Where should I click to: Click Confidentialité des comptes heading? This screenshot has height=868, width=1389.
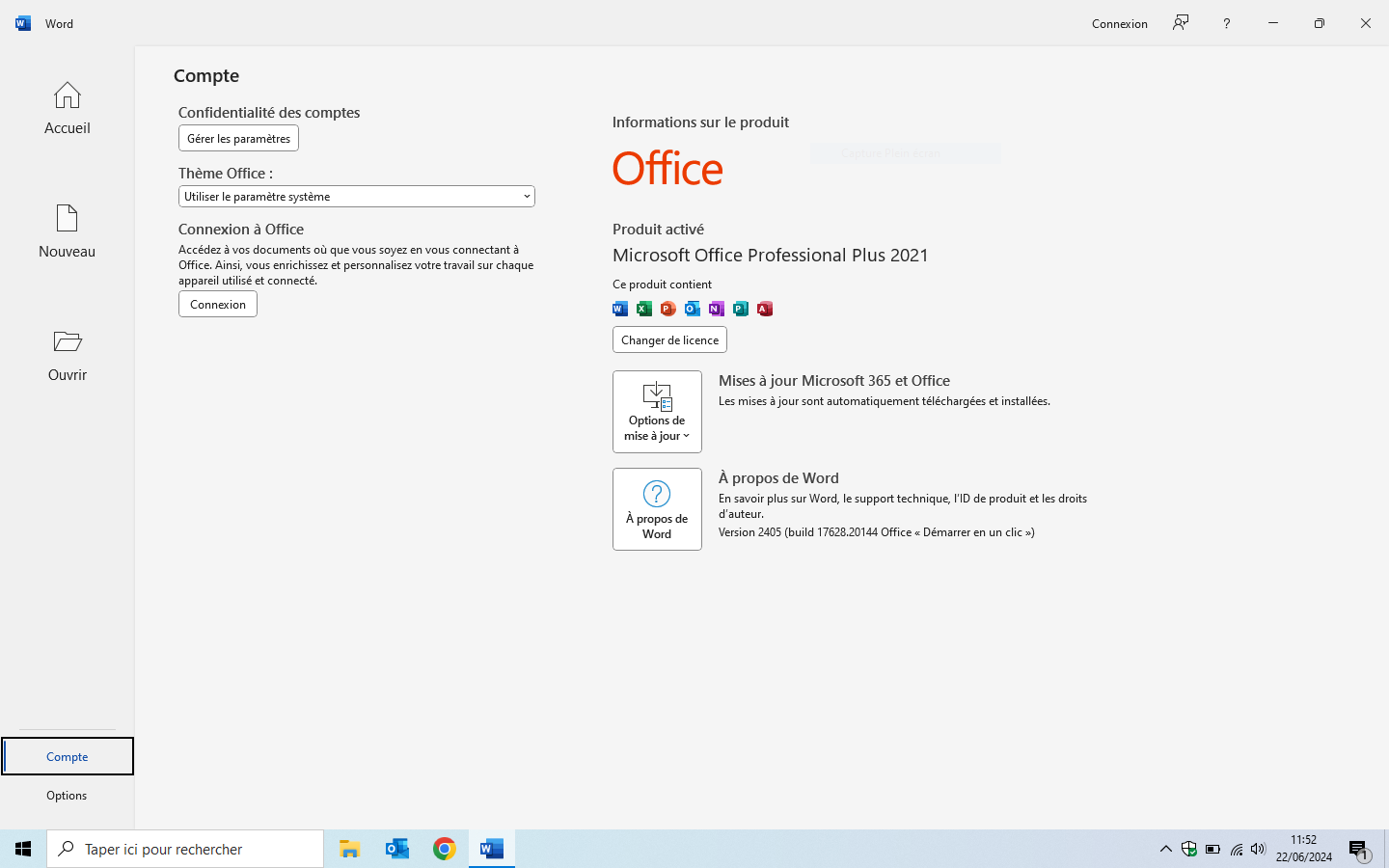269,113
